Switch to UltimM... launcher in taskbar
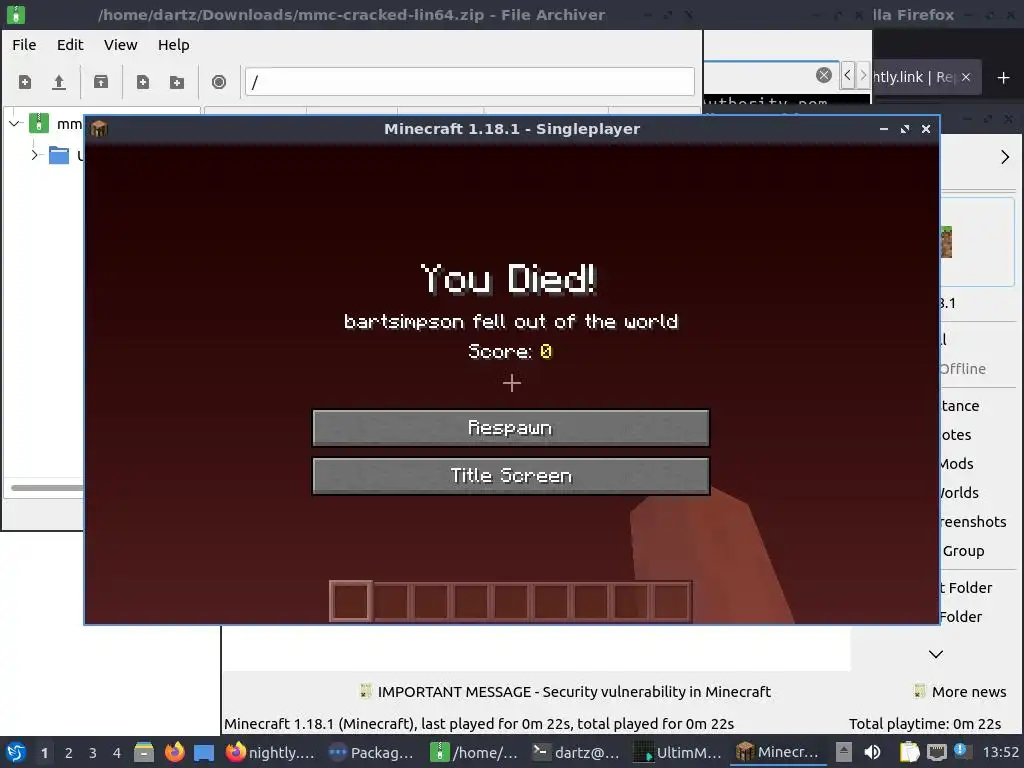 point(678,752)
